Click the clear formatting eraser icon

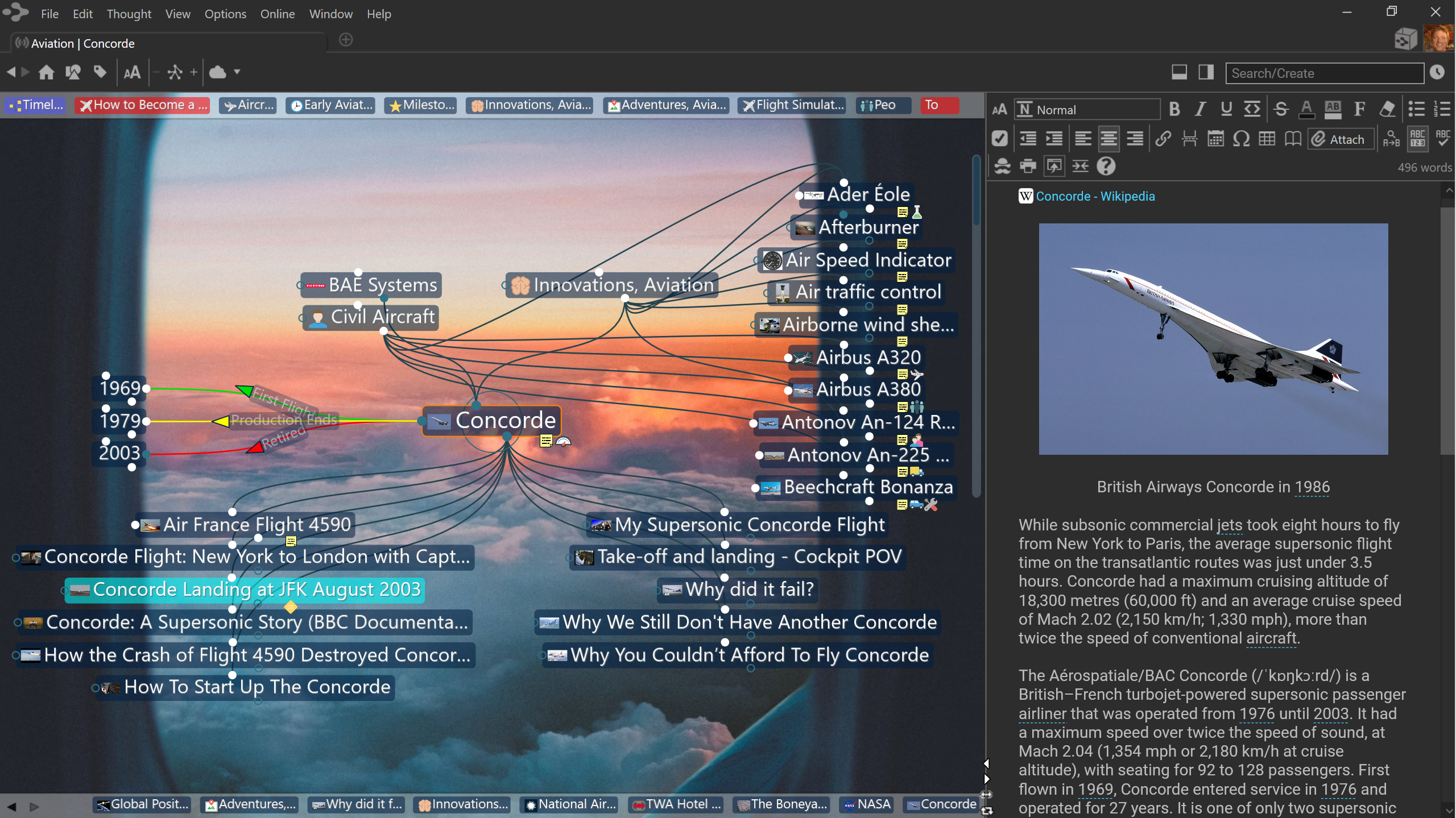1387,109
